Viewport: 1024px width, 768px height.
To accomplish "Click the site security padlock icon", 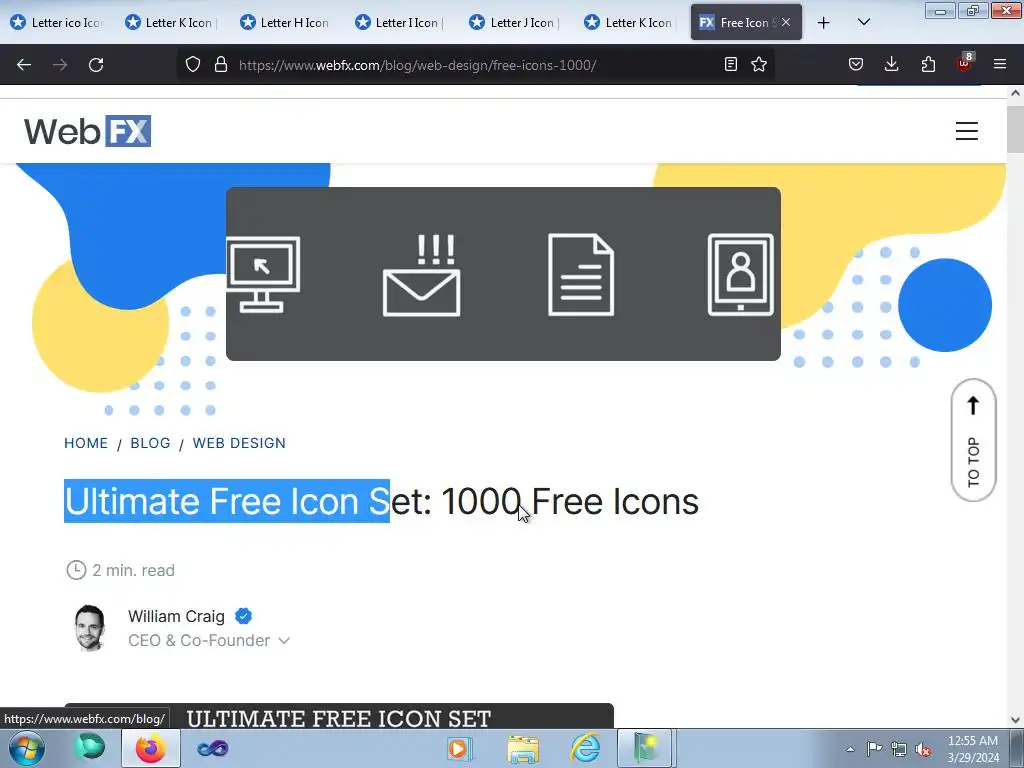I will pyautogui.click(x=221, y=64).
